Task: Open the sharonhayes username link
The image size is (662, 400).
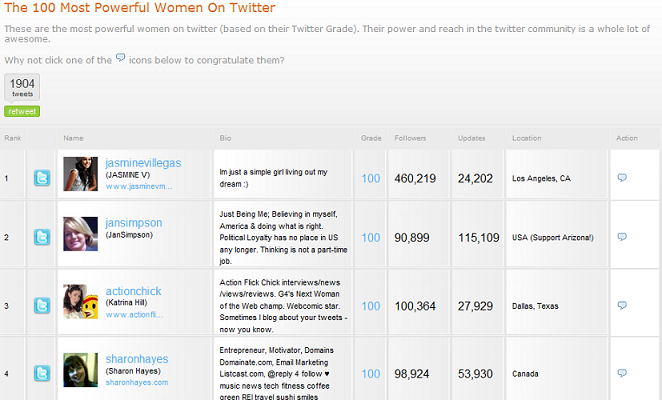Action: [x=137, y=359]
